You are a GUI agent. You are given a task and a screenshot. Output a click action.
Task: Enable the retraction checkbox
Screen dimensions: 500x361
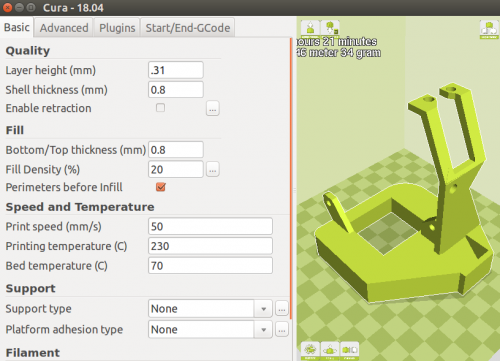tap(160, 108)
